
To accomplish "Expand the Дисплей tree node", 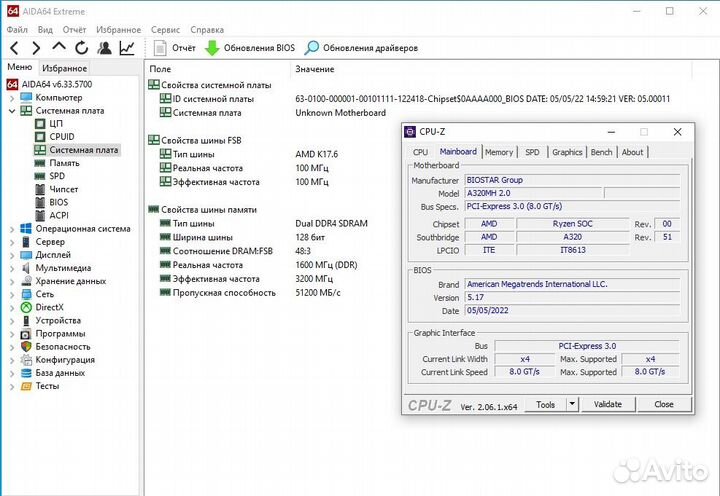I will 12,255.
